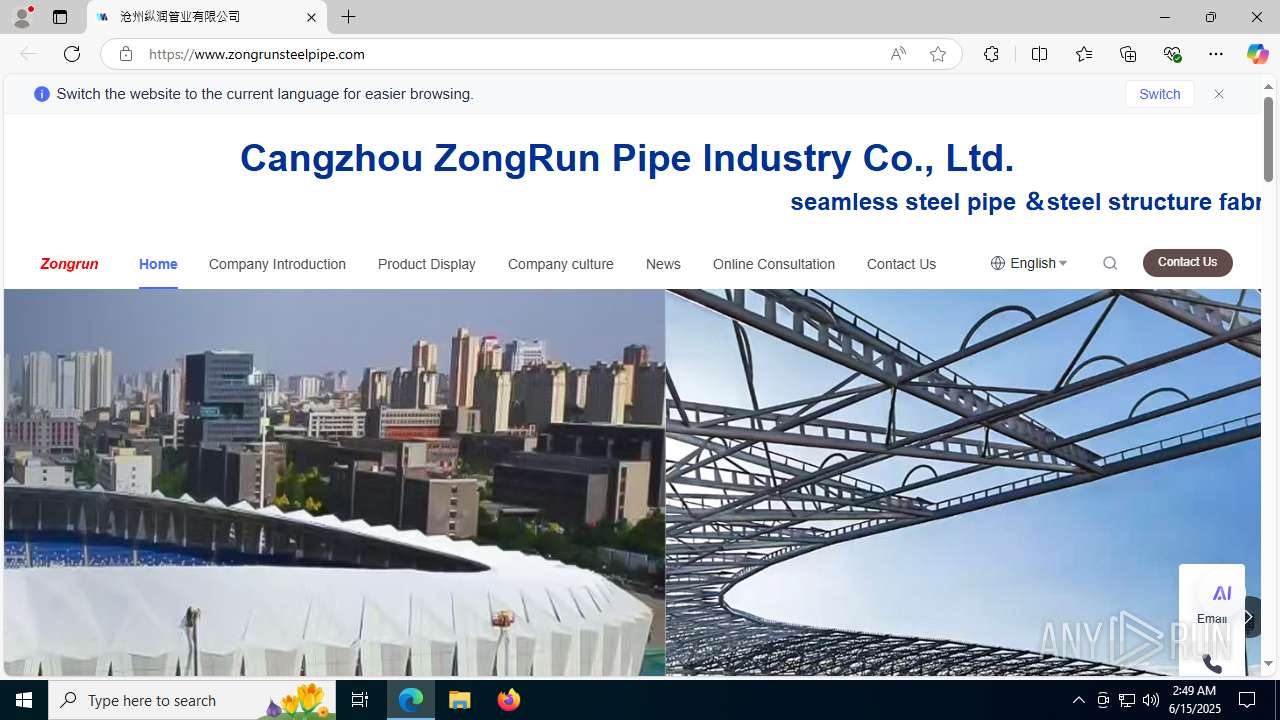Open the Favorites list

pos(1083,54)
